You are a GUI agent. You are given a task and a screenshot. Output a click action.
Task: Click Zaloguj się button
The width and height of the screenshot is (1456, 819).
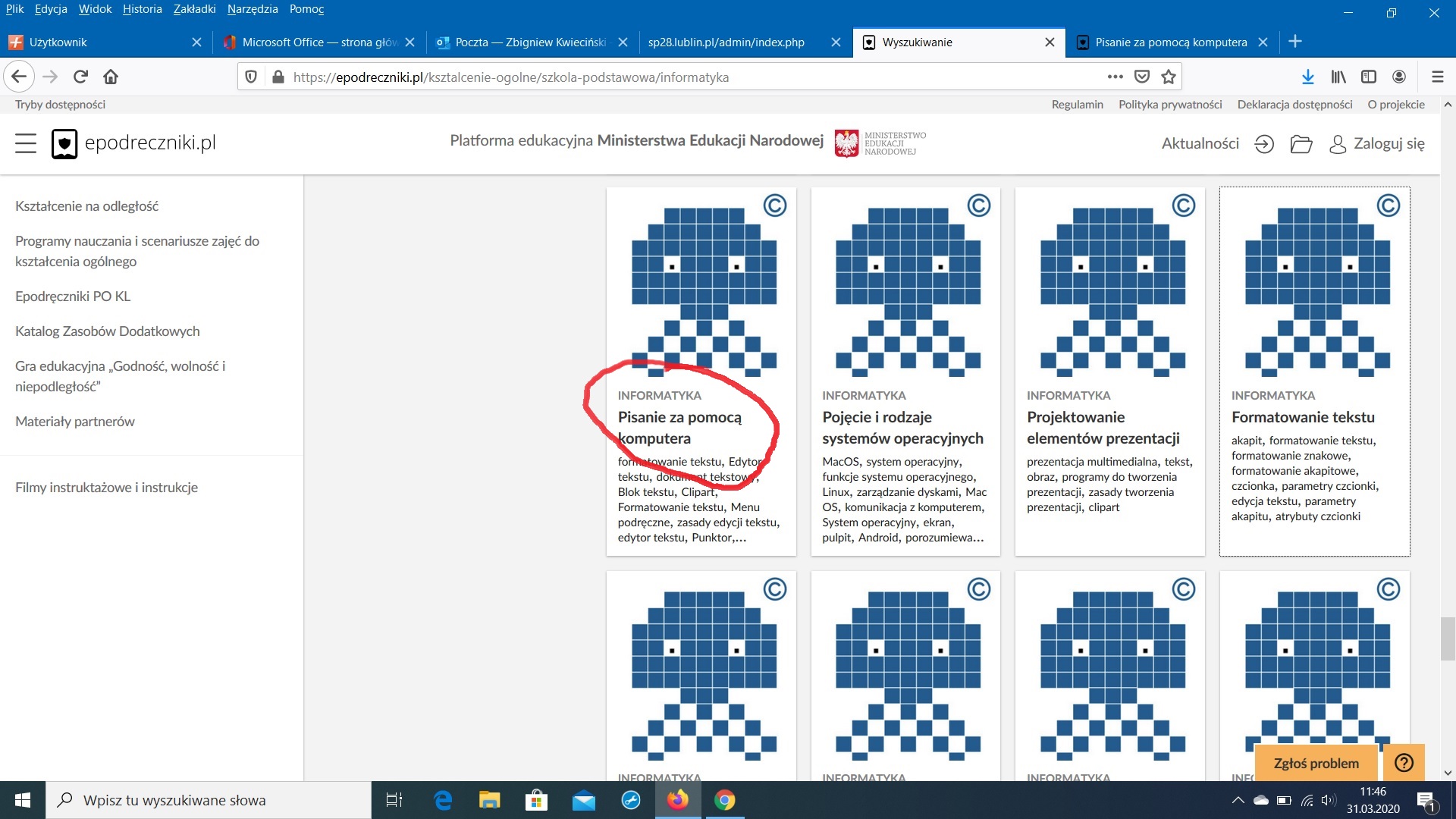[x=1377, y=144]
